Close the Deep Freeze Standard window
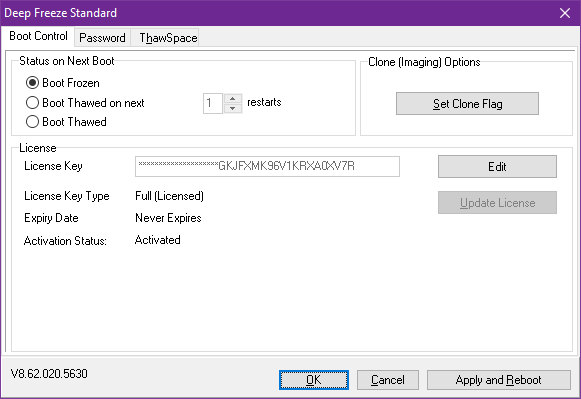The width and height of the screenshot is (581, 399). point(565,13)
